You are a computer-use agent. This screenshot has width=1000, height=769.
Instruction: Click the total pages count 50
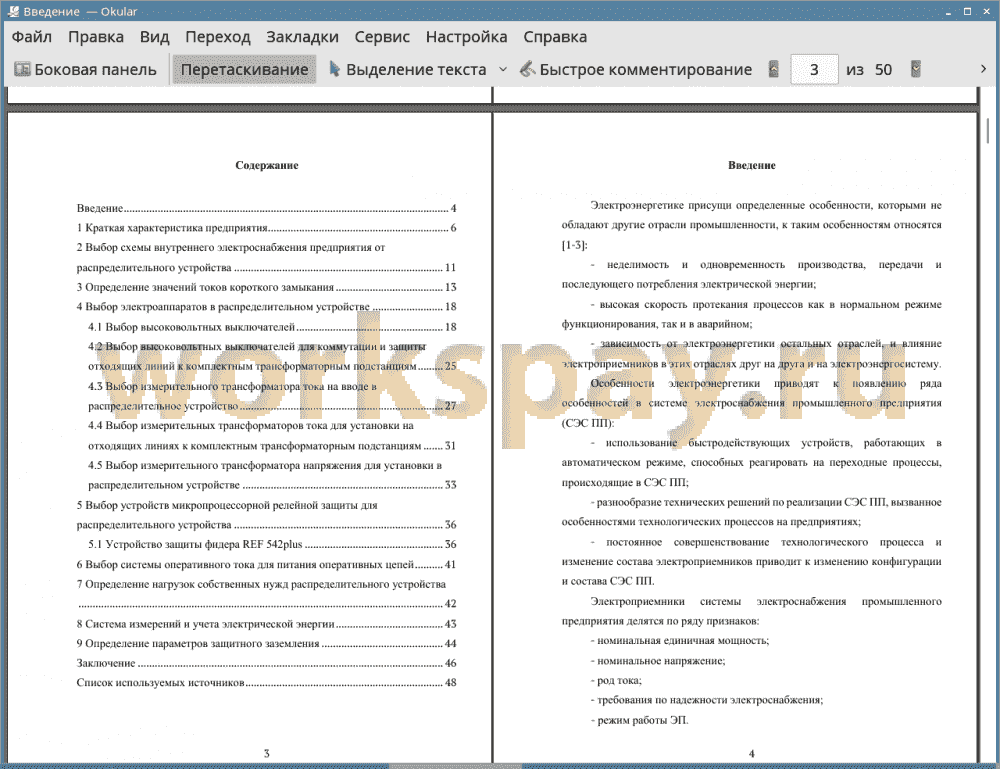point(883,70)
